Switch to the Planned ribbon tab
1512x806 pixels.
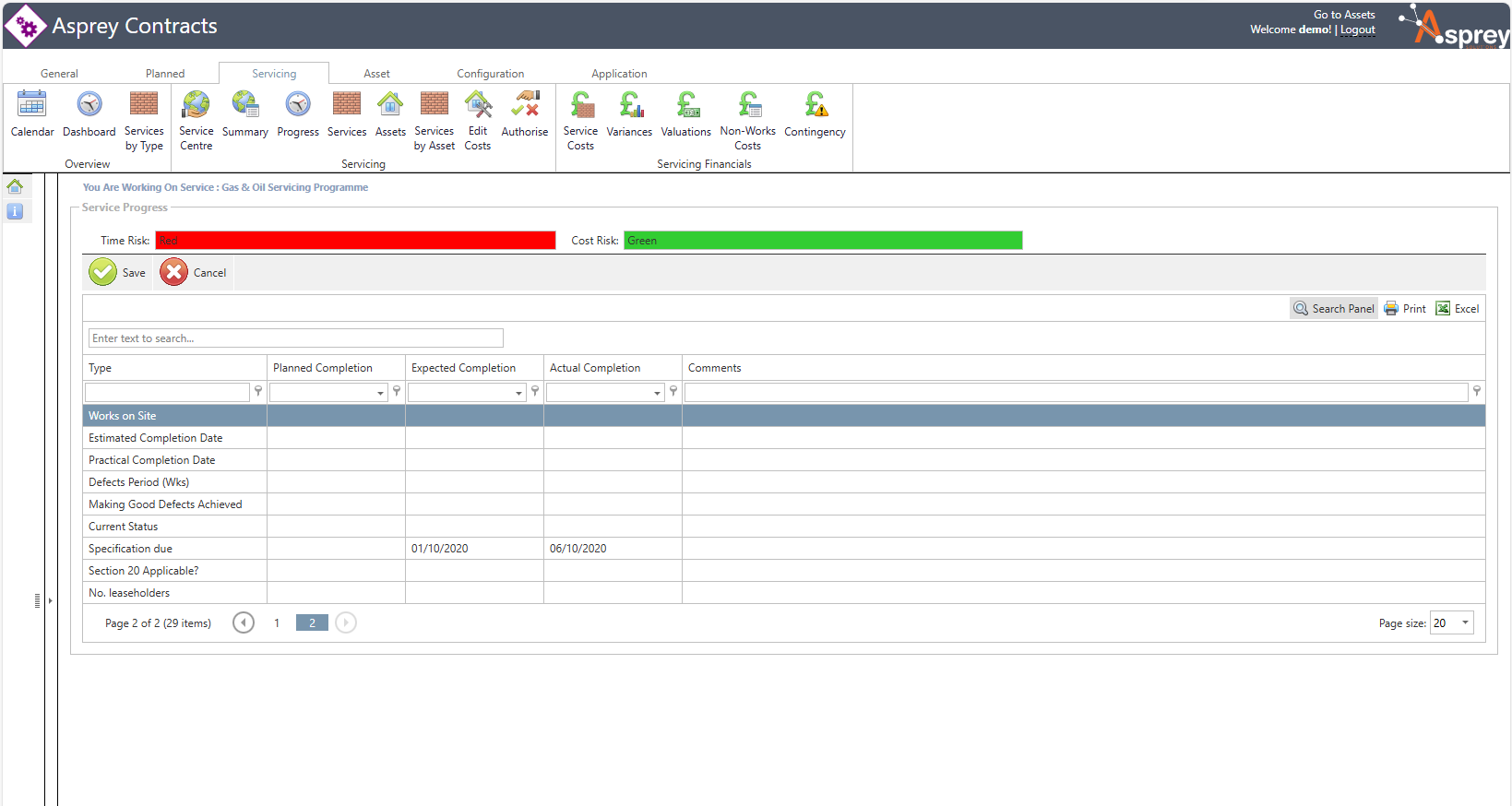coord(165,74)
